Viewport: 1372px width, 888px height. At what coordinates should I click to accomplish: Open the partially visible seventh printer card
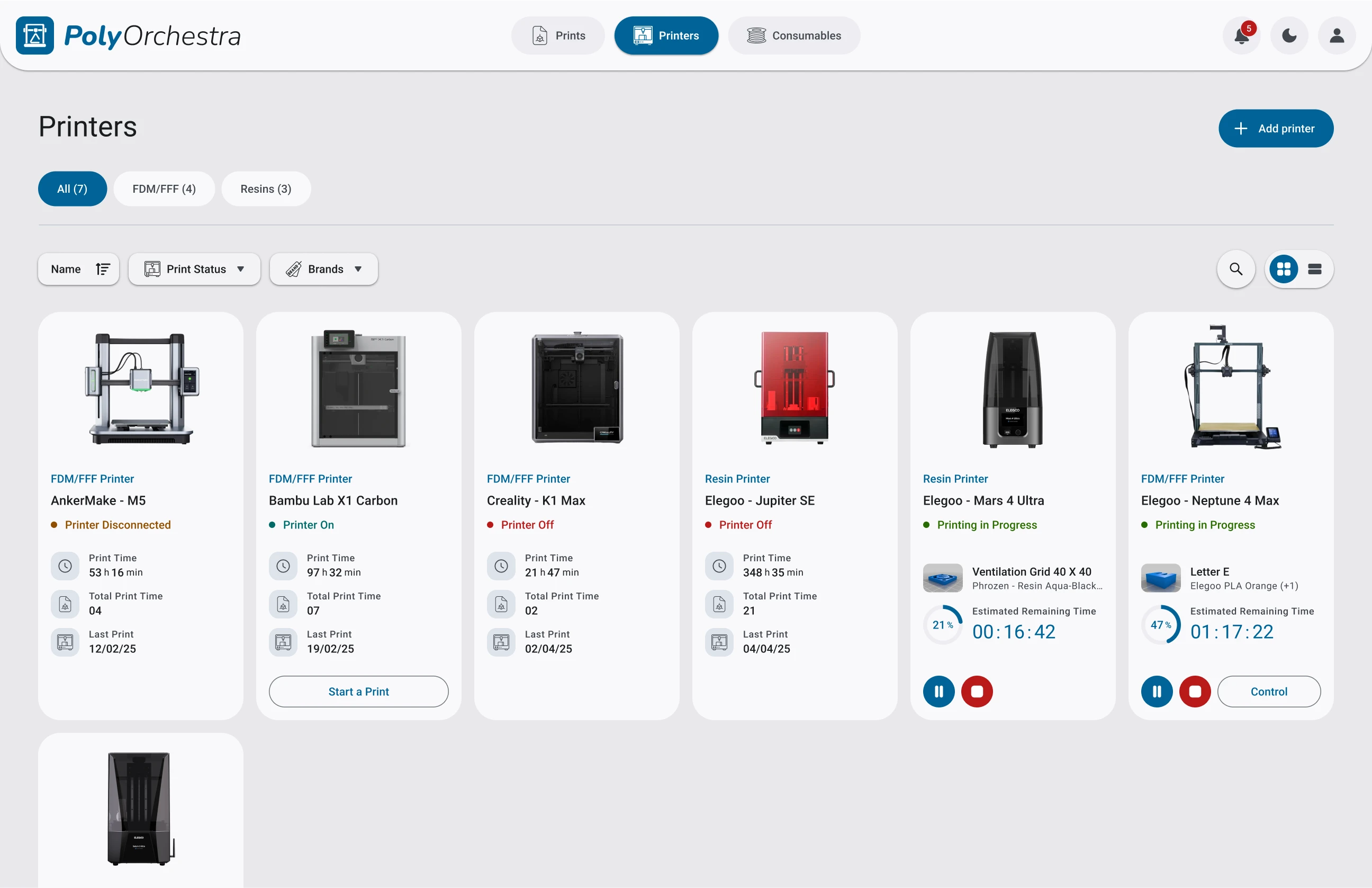(x=141, y=810)
